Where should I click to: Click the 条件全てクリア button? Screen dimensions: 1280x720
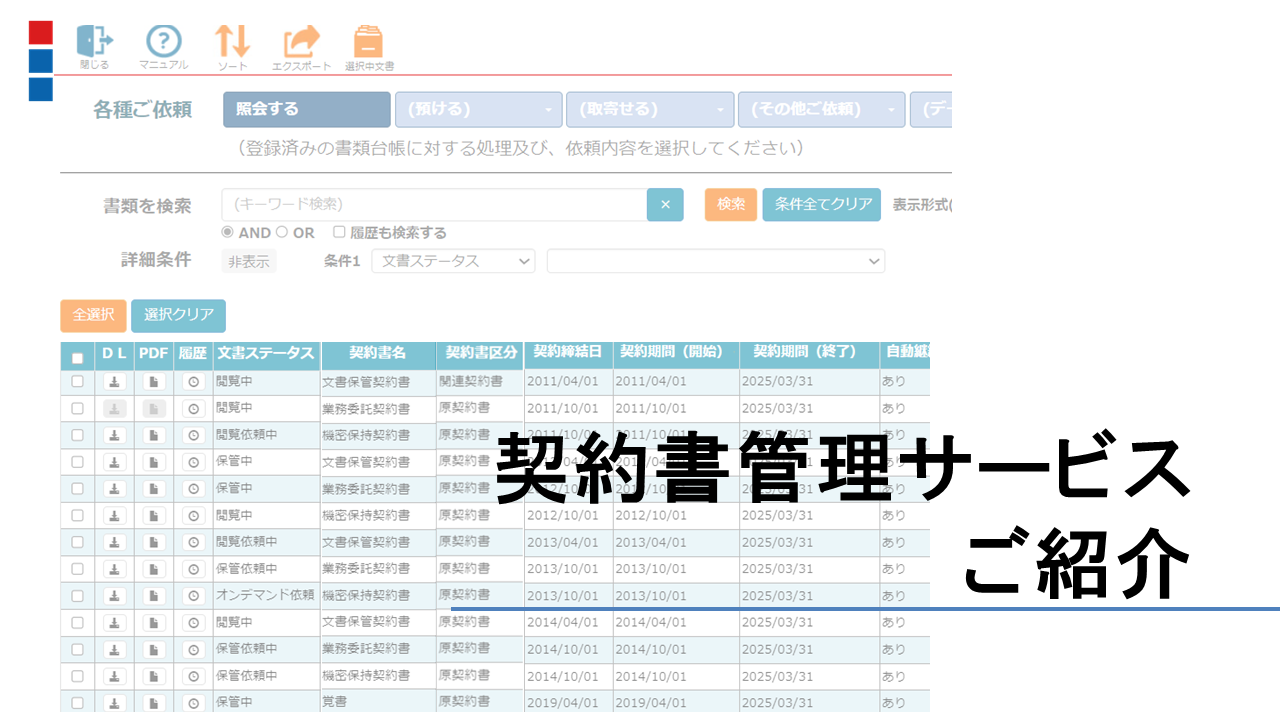(x=822, y=204)
